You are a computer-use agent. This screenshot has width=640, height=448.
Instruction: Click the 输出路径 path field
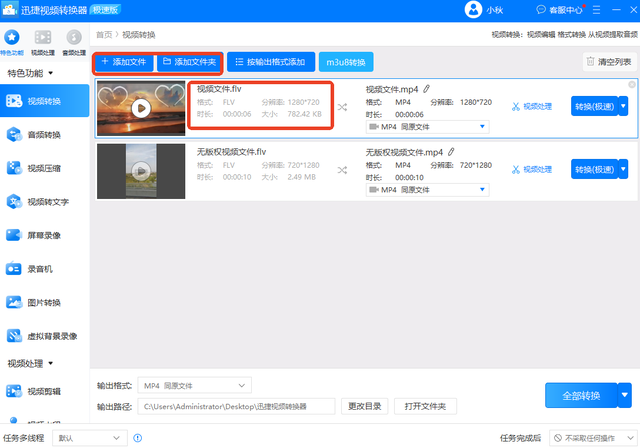pyautogui.click(x=236, y=406)
